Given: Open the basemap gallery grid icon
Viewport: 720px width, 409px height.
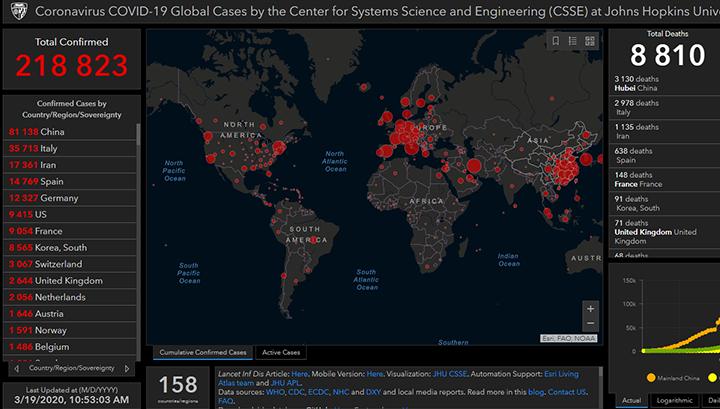Looking at the screenshot, I should (x=590, y=41).
